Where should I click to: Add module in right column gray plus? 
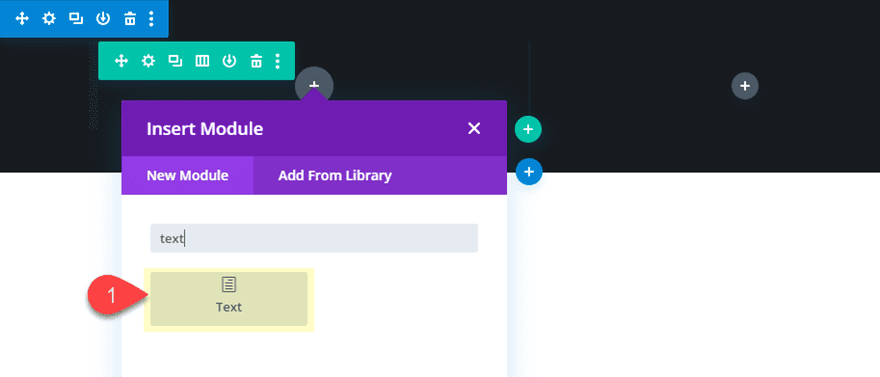pyautogui.click(x=745, y=86)
